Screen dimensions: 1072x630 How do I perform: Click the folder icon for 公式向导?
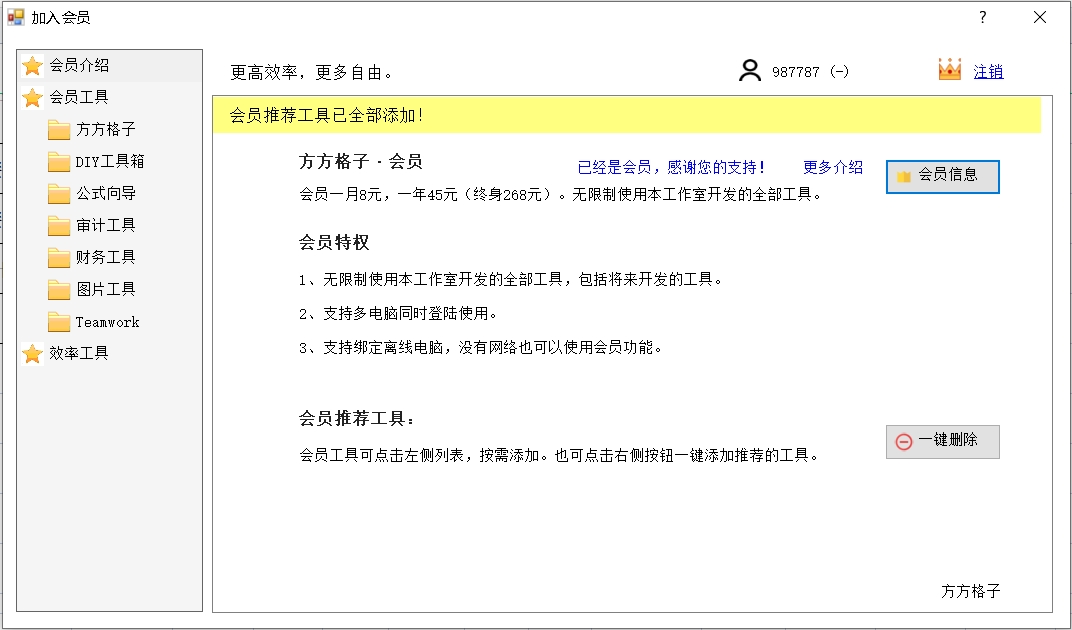[59, 194]
